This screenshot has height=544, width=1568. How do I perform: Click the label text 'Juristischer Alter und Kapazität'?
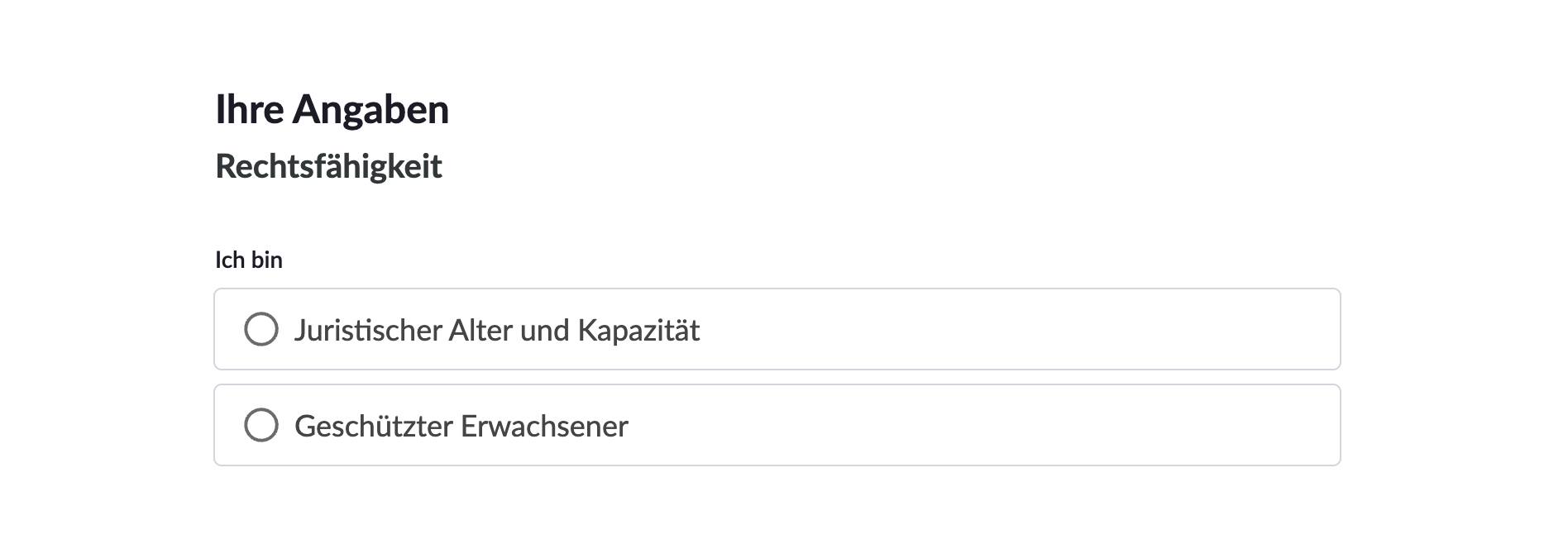[x=497, y=330]
